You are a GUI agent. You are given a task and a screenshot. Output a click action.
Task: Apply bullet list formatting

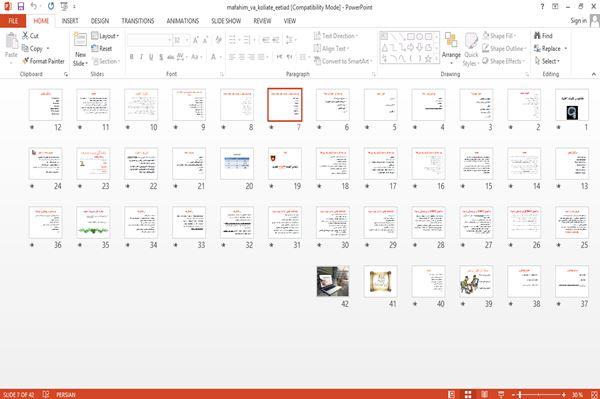pos(232,40)
